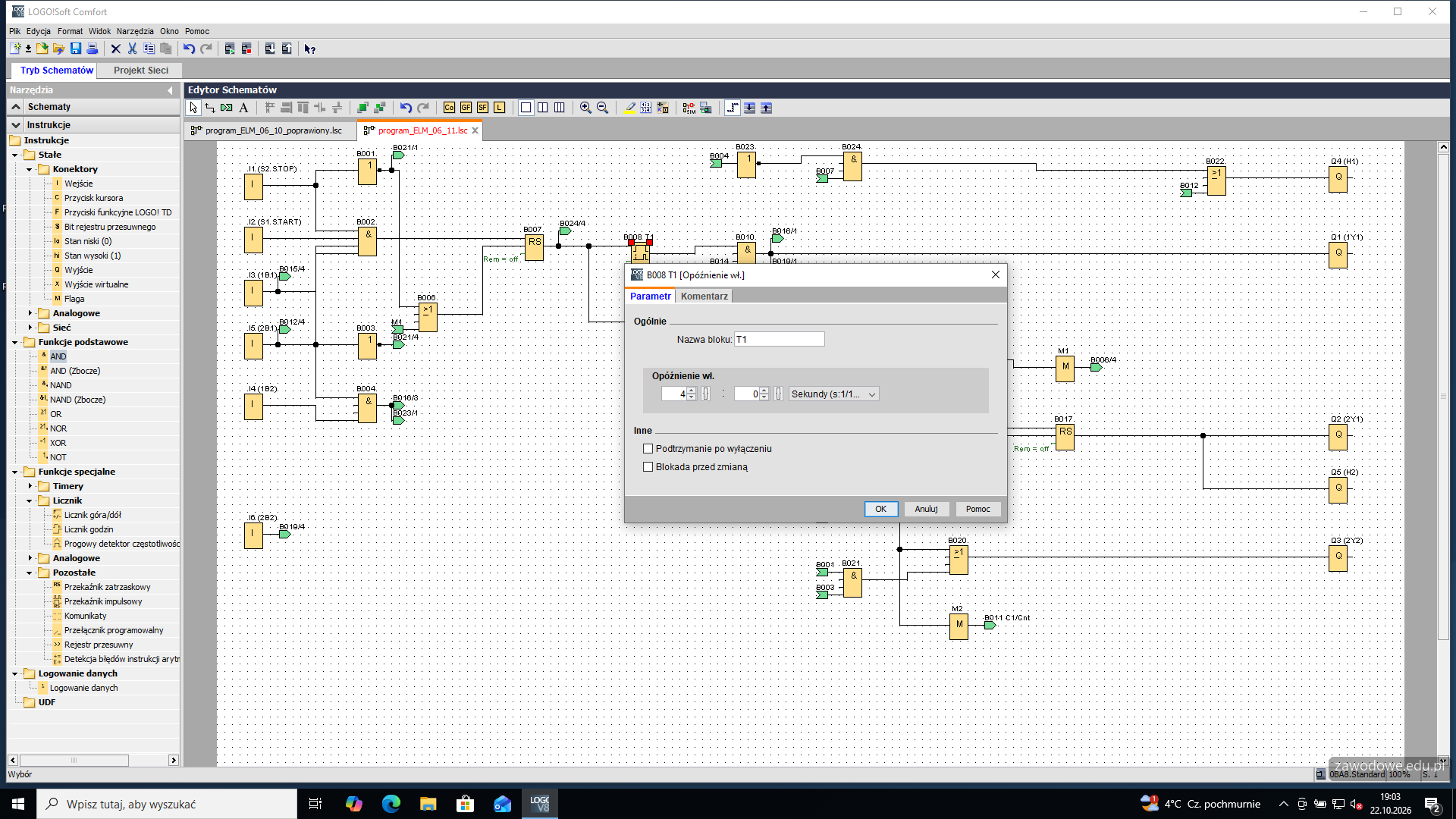Click the 'Nazwa bloku' input field
The height and width of the screenshot is (819, 1456).
779,340
